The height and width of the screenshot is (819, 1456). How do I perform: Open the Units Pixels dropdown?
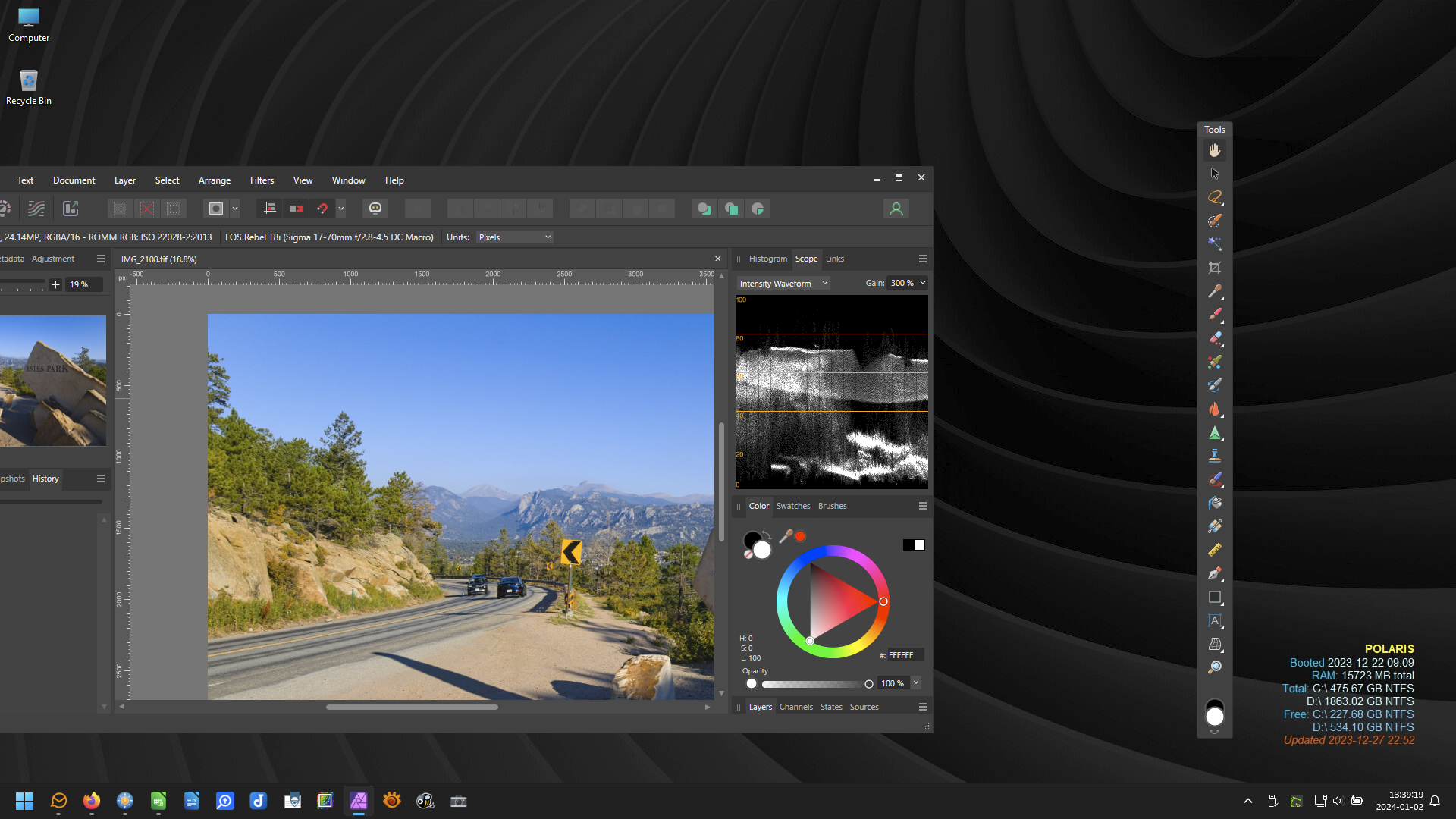pyautogui.click(x=514, y=237)
